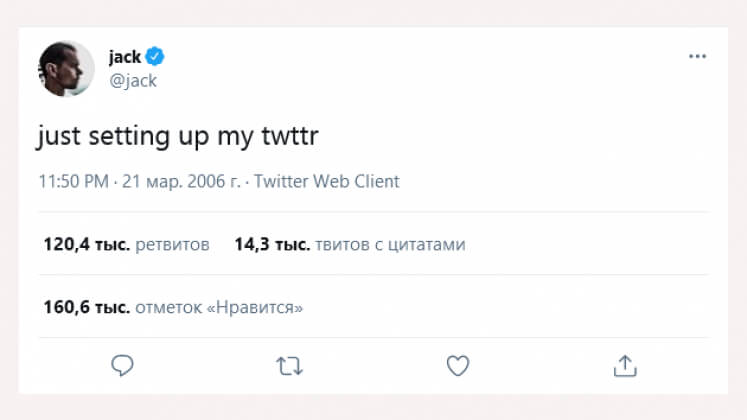Click the display name "jack"

click(x=124, y=58)
